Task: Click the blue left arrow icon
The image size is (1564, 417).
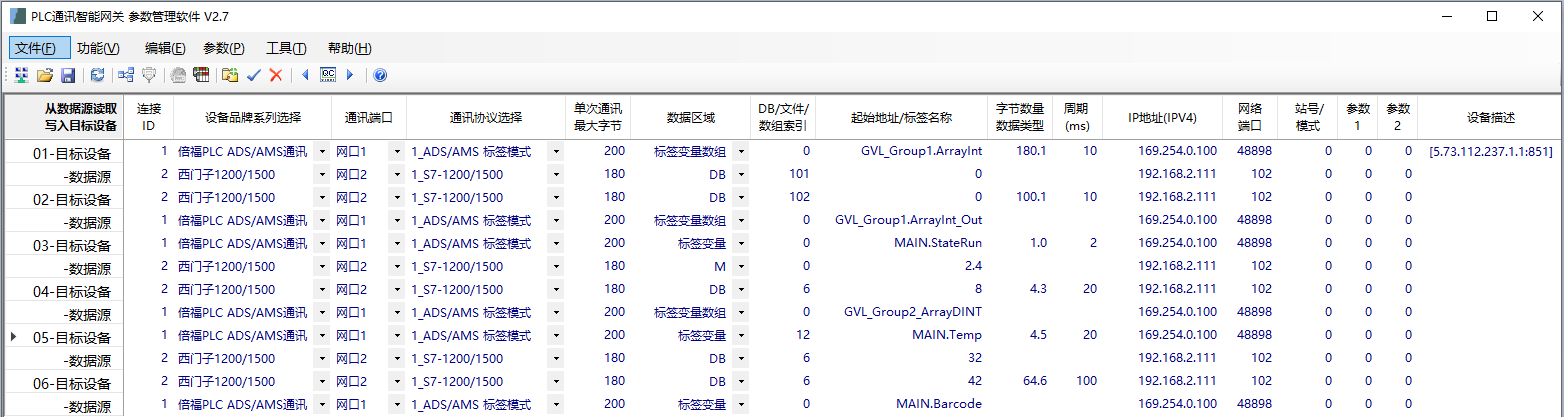Action: [305, 75]
